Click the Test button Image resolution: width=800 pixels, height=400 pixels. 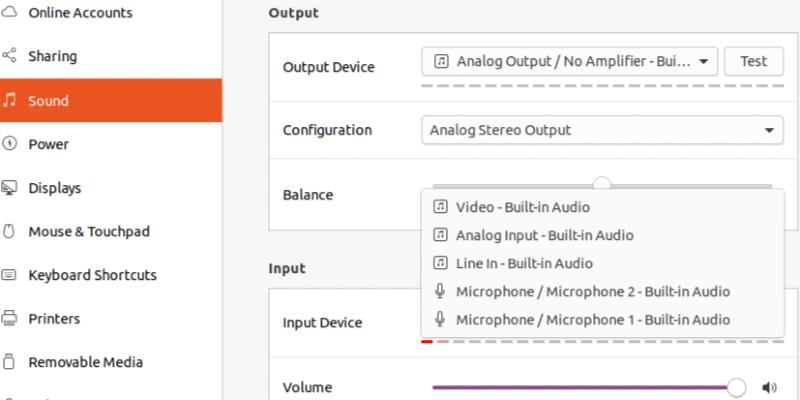(754, 61)
